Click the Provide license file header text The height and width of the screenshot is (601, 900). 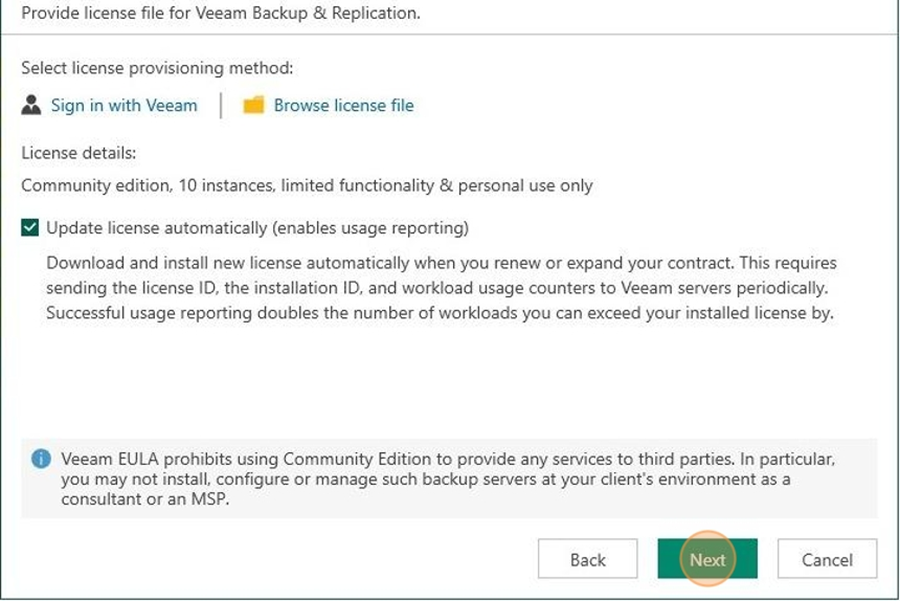[x=220, y=13]
